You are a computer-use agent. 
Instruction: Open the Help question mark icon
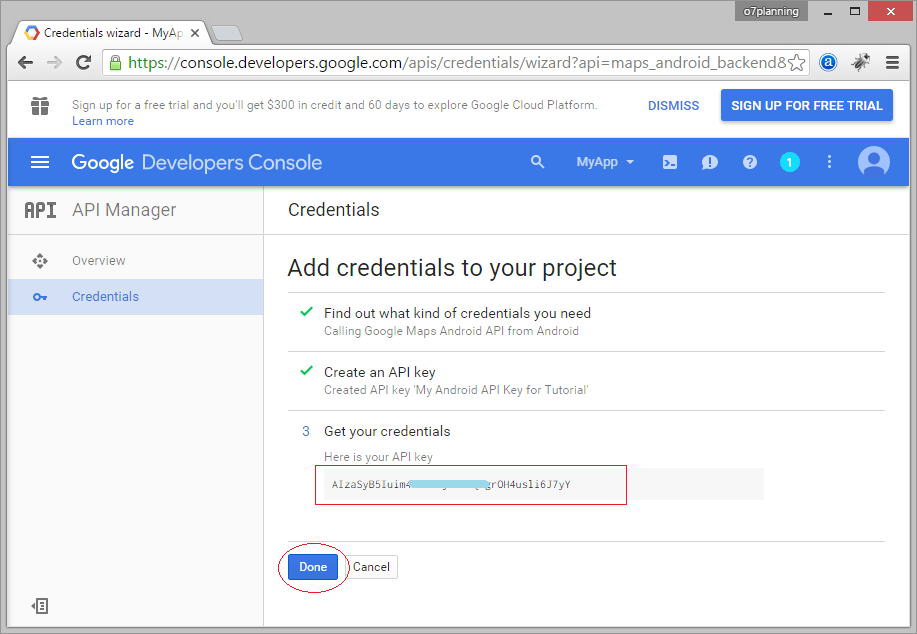[750, 162]
